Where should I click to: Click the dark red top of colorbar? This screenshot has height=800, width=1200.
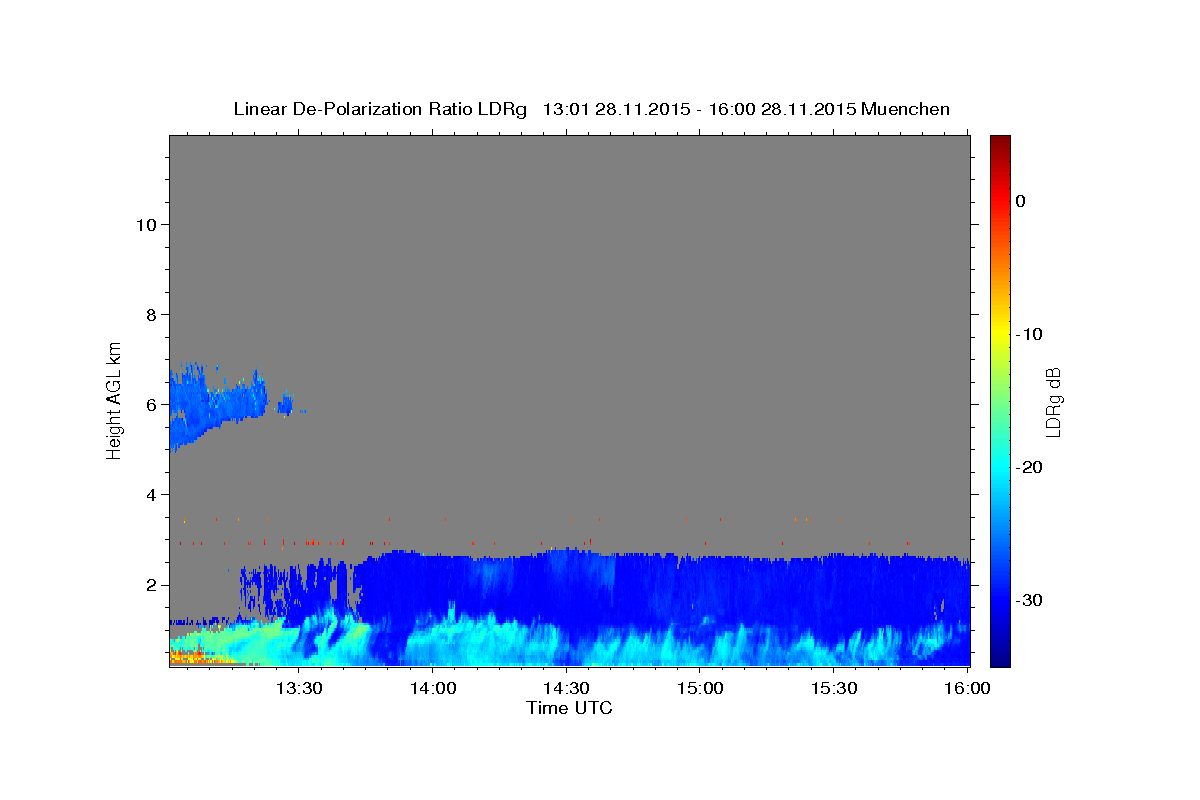coord(1000,142)
